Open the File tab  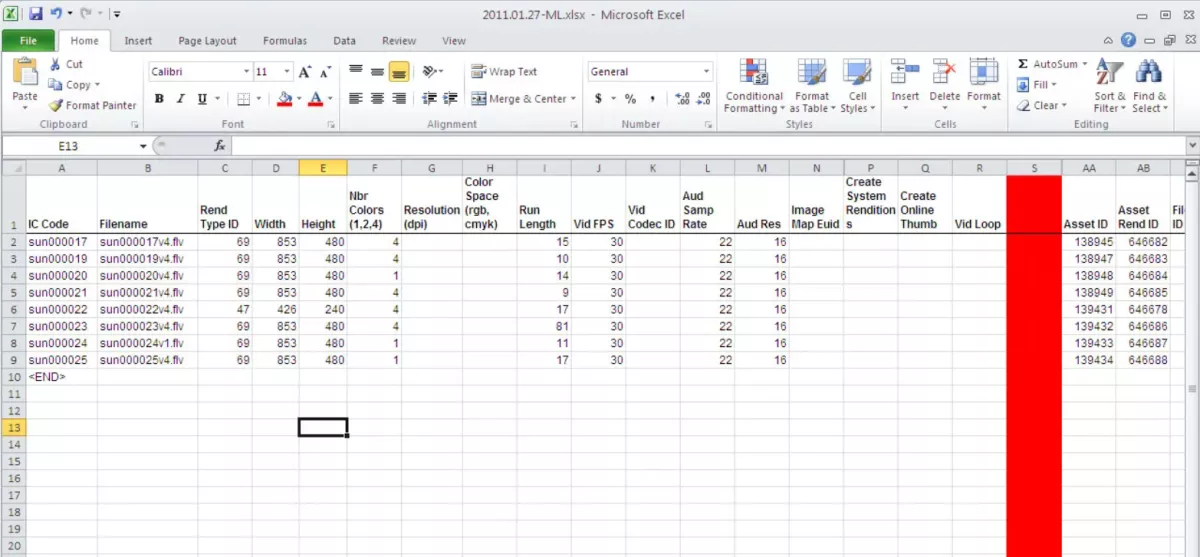coord(28,41)
